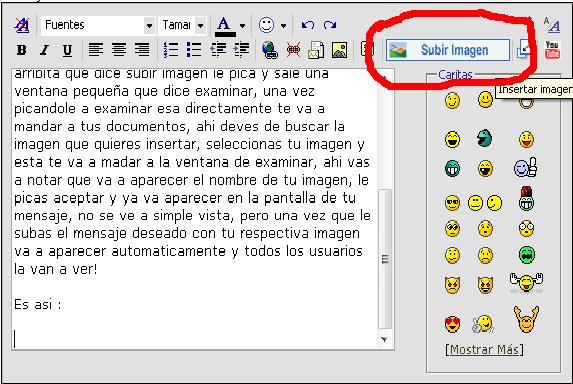Expand the smiley picker arrow
The width and height of the screenshot is (573, 384).
pos(284,26)
